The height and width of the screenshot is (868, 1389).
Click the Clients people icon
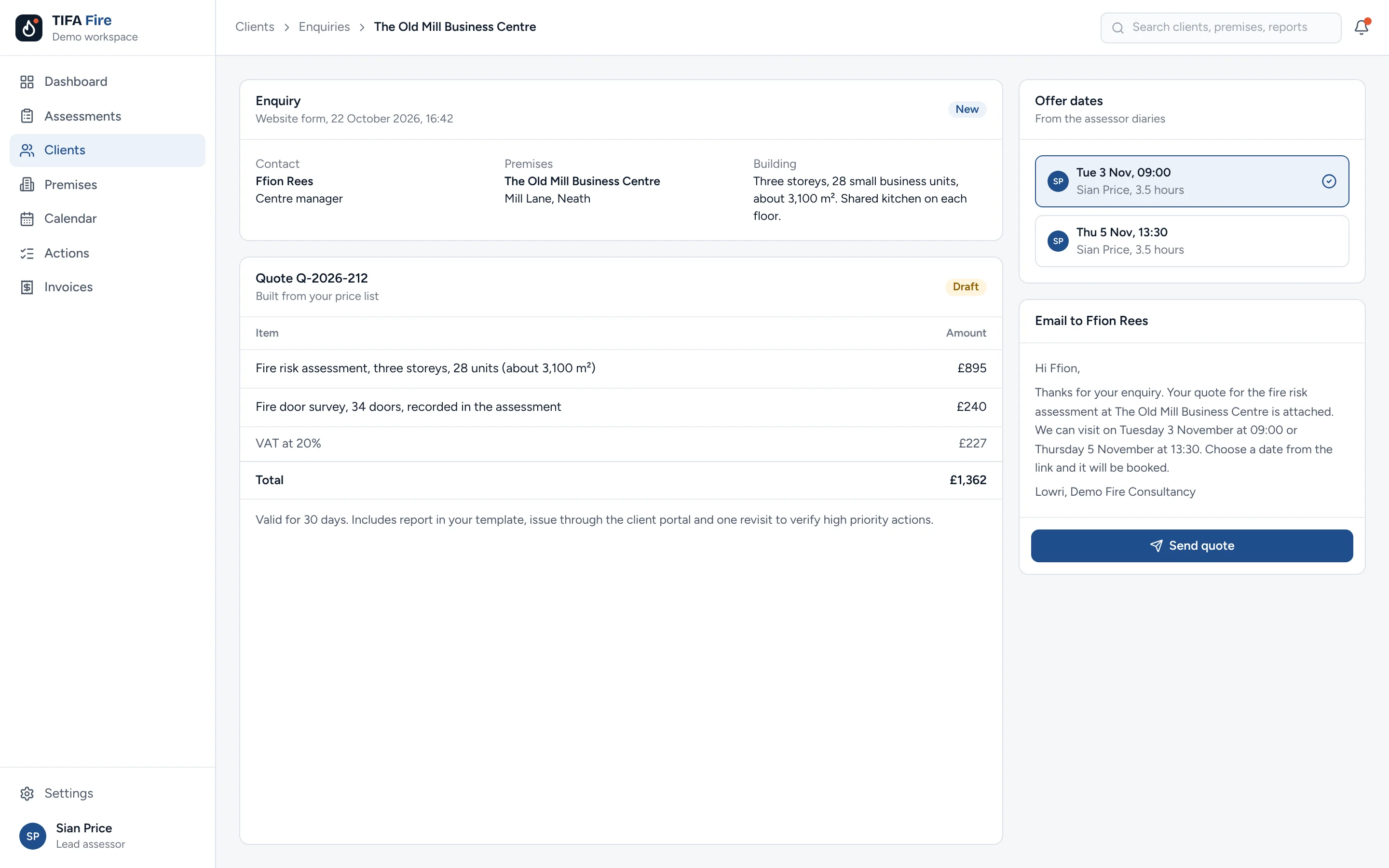tap(27, 150)
